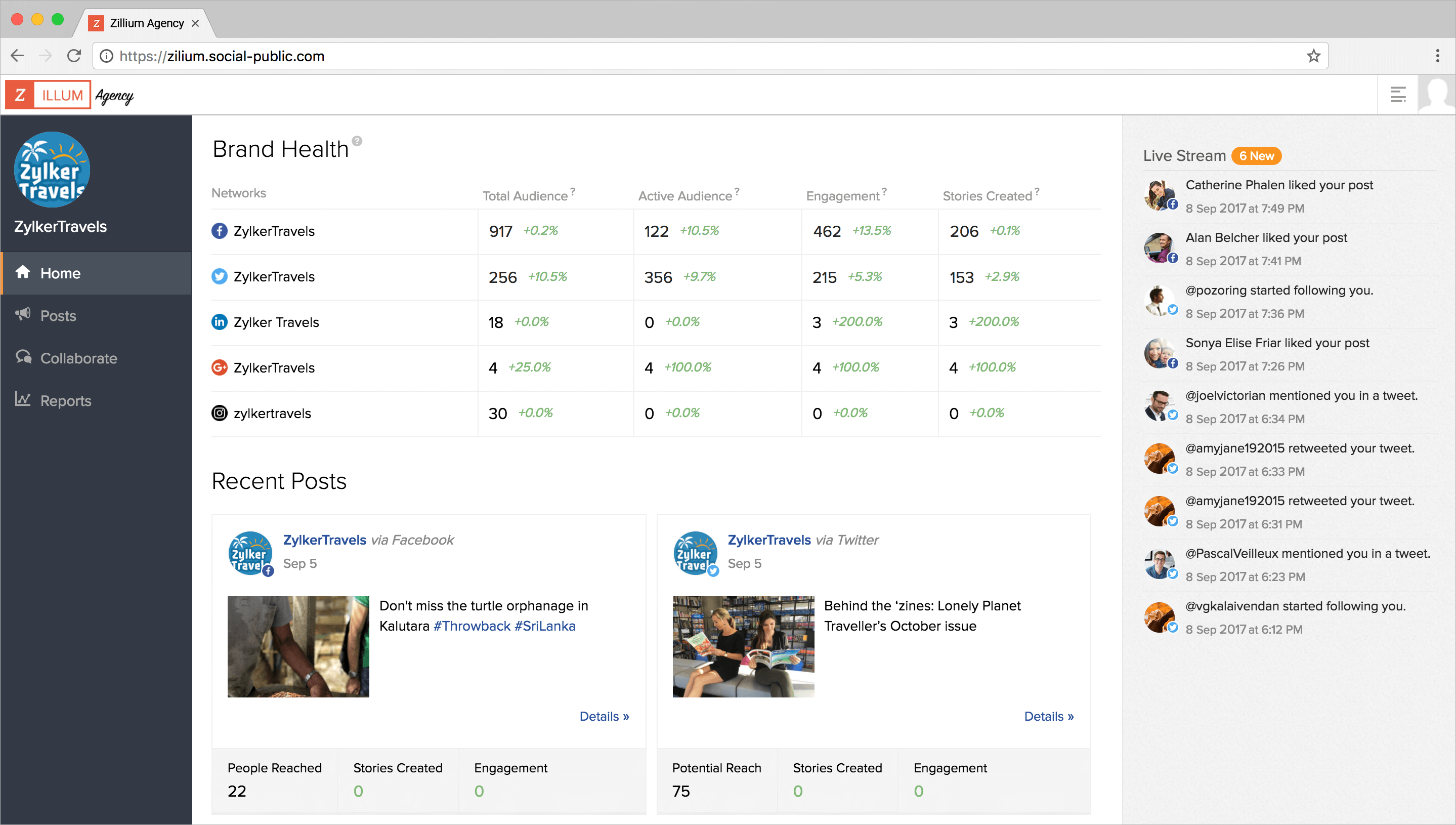Click the #SriLanka hashtag link
Viewport: 1456px width, 825px height.
(544, 626)
